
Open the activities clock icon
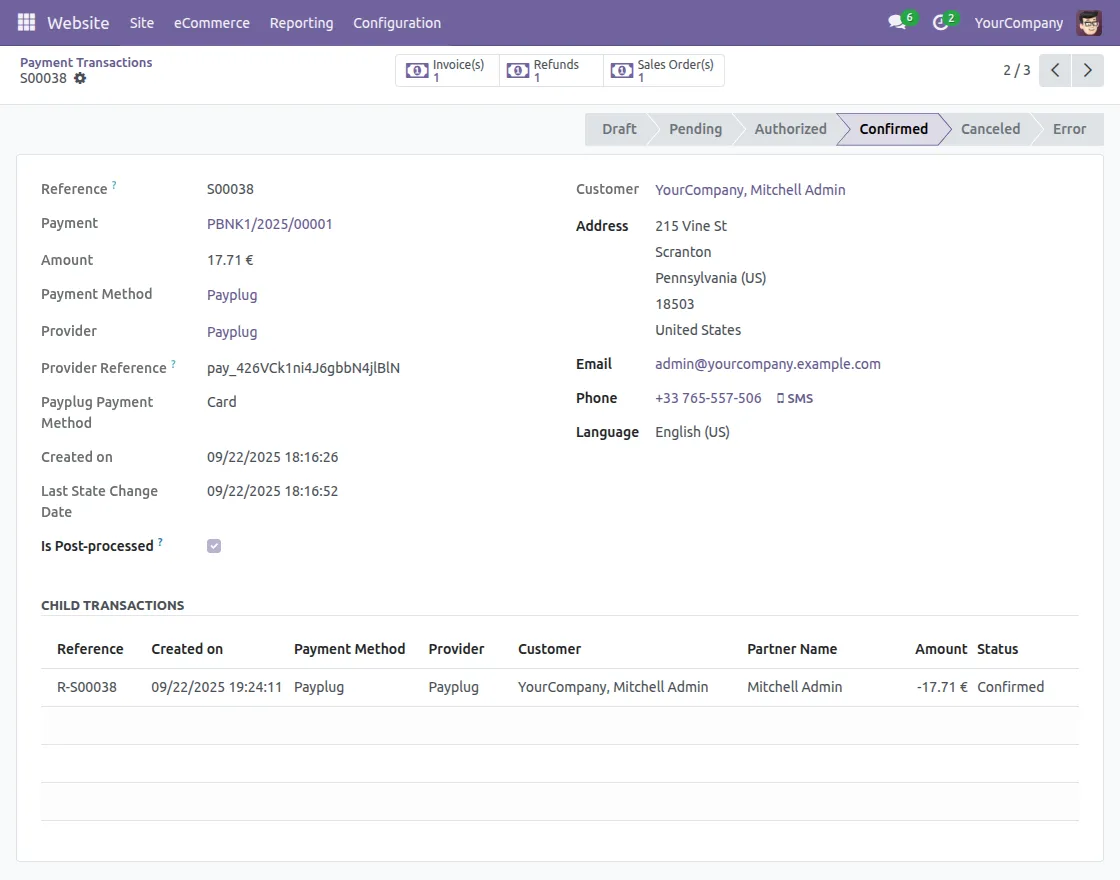click(940, 22)
